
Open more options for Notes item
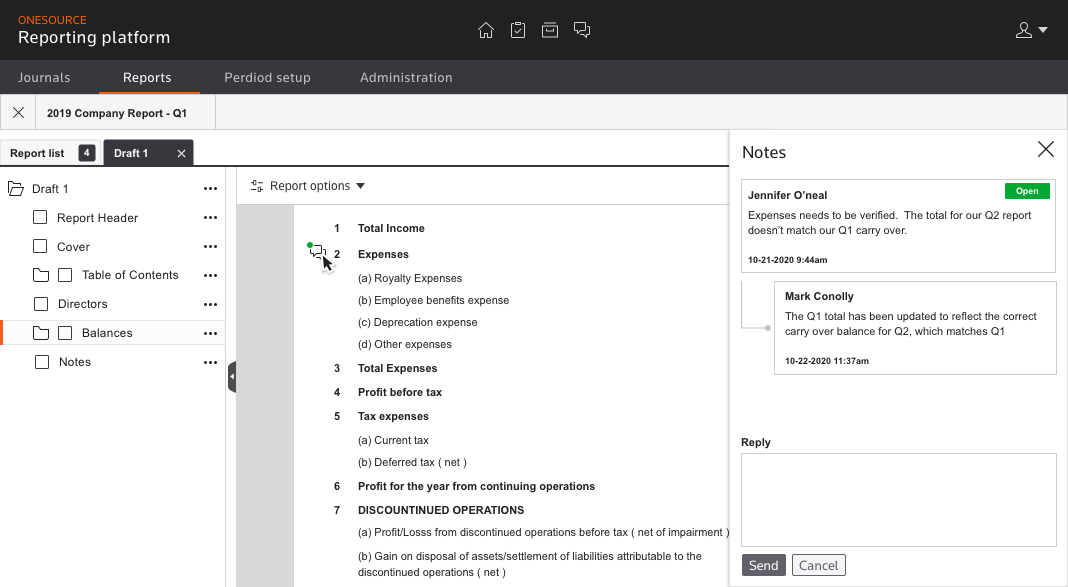click(210, 362)
